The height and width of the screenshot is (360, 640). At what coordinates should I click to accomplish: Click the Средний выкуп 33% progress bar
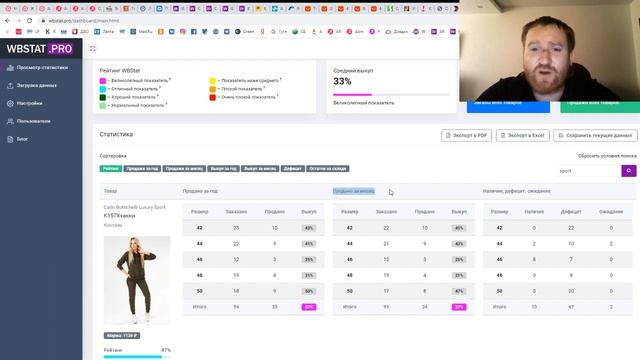391,95
